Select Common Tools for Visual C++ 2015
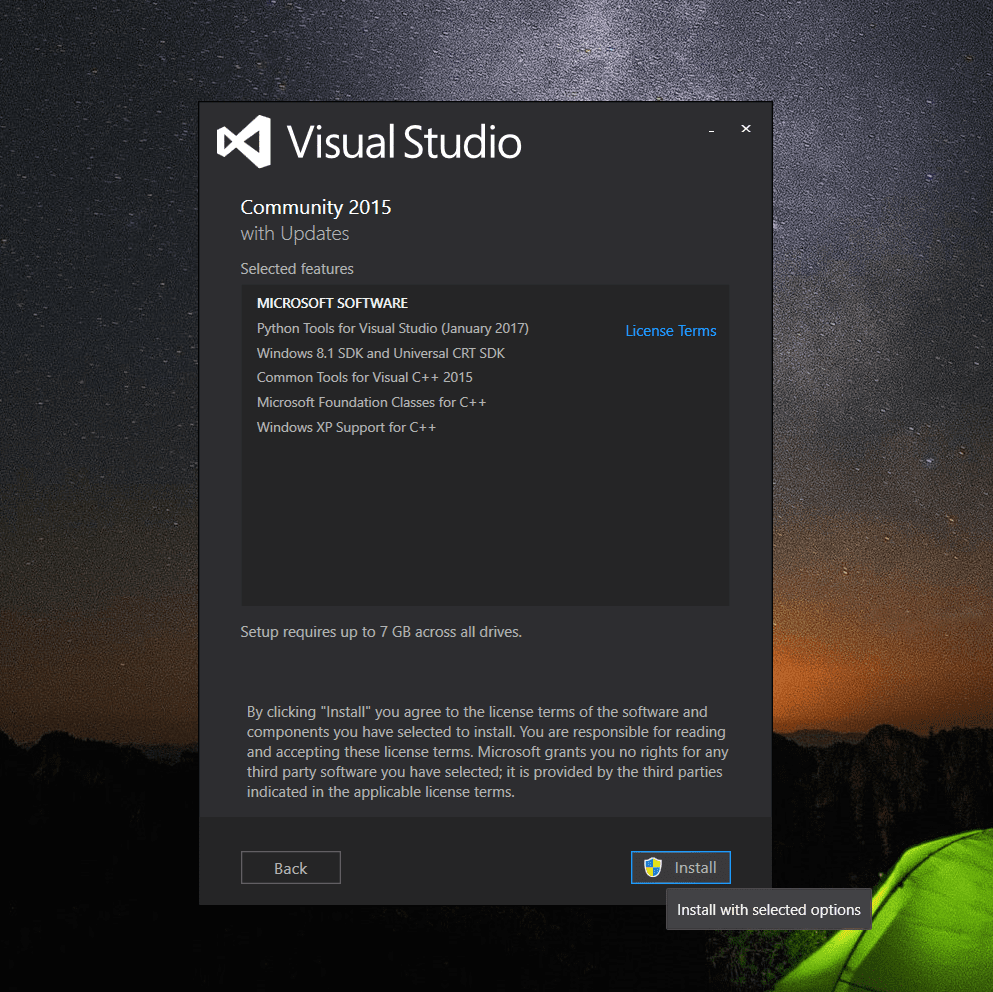 pyautogui.click(x=365, y=378)
